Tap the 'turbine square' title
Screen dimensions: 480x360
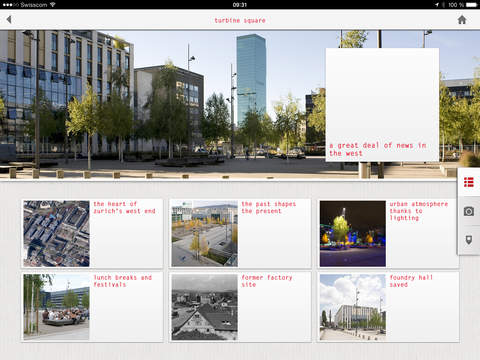(x=240, y=20)
